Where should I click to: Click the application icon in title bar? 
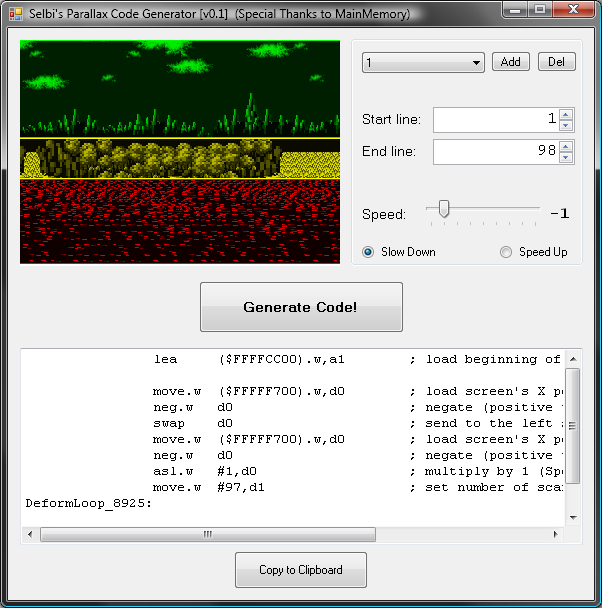16,14
